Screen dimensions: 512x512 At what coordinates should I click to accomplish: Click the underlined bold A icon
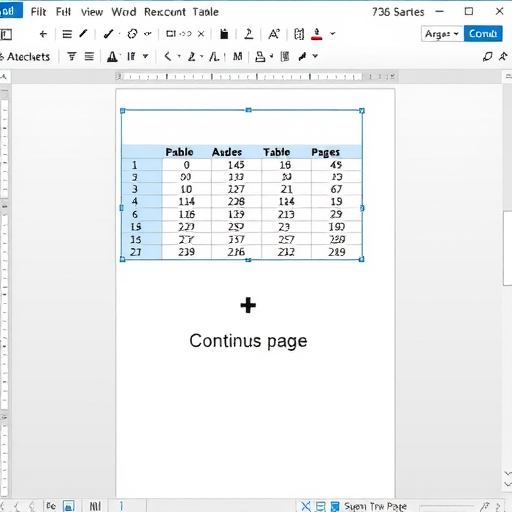[112, 57]
